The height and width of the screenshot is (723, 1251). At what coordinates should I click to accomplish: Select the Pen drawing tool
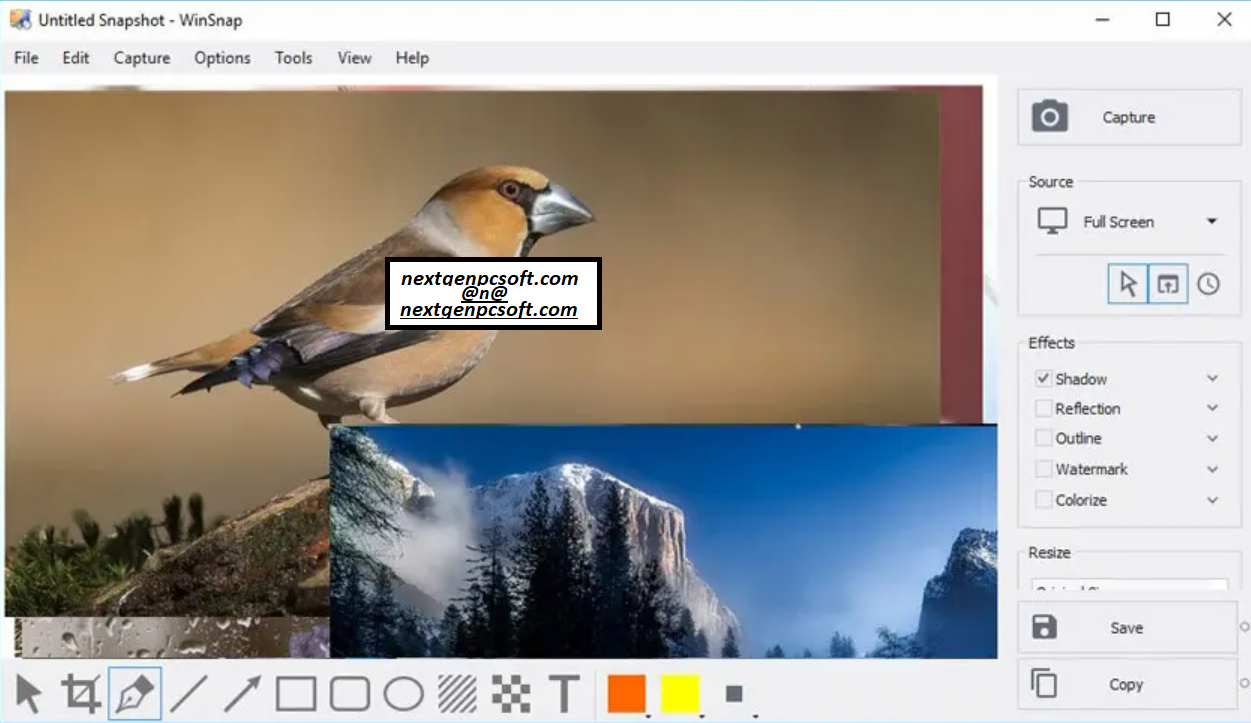(135, 693)
